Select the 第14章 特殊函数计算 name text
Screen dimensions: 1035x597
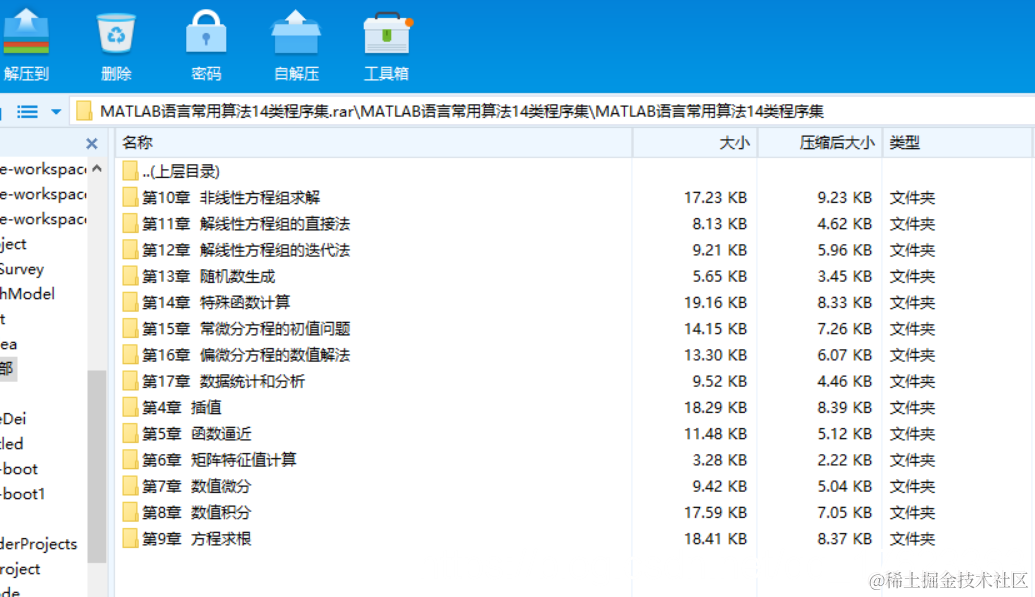(x=217, y=302)
